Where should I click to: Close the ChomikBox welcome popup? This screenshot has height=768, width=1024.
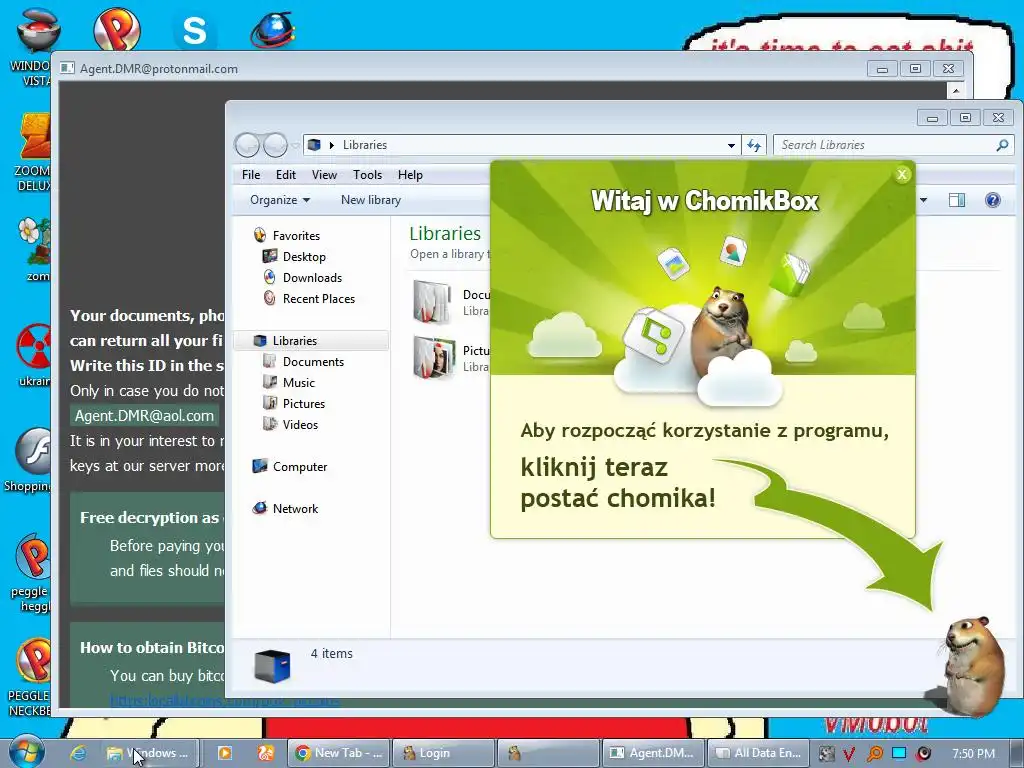pyautogui.click(x=902, y=174)
